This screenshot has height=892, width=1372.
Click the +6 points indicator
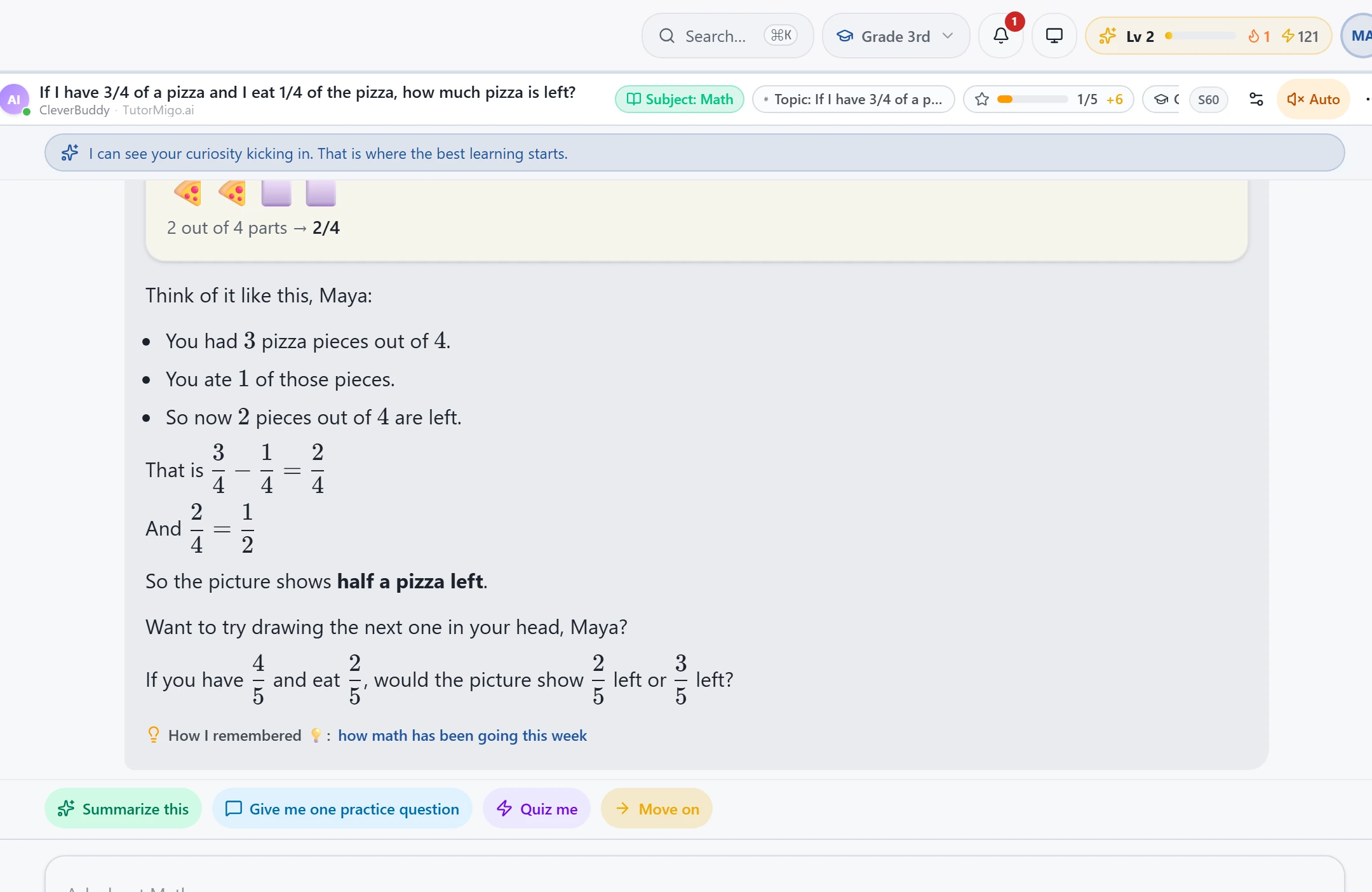[x=1115, y=99]
